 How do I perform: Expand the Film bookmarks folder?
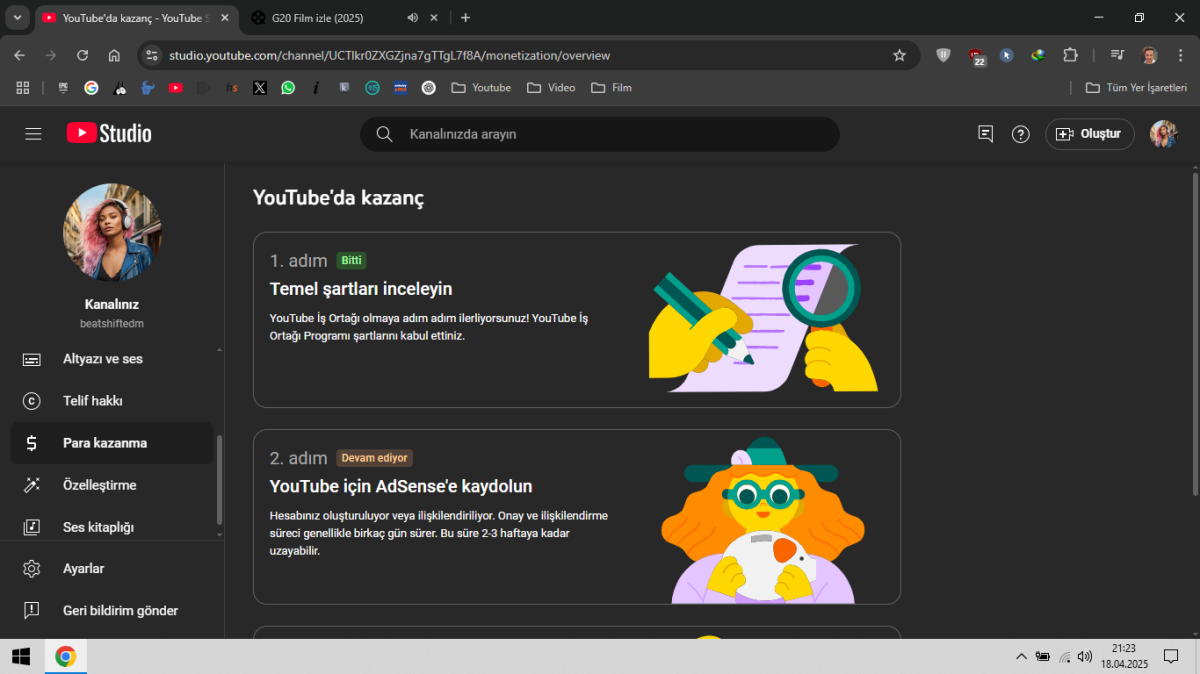click(612, 88)
